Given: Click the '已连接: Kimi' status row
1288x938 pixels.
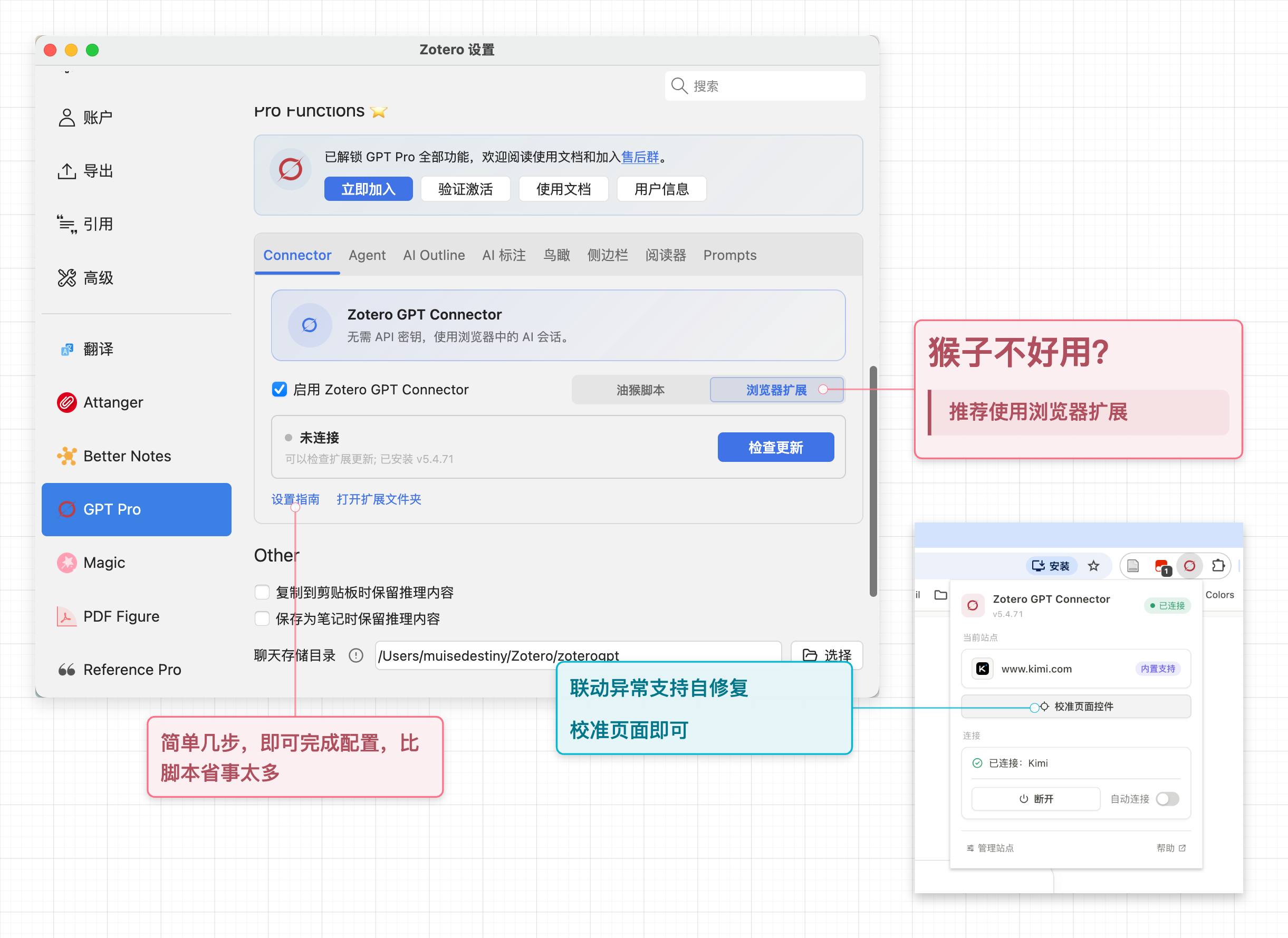Looking at the screenshot, I should click(1075, 762).
